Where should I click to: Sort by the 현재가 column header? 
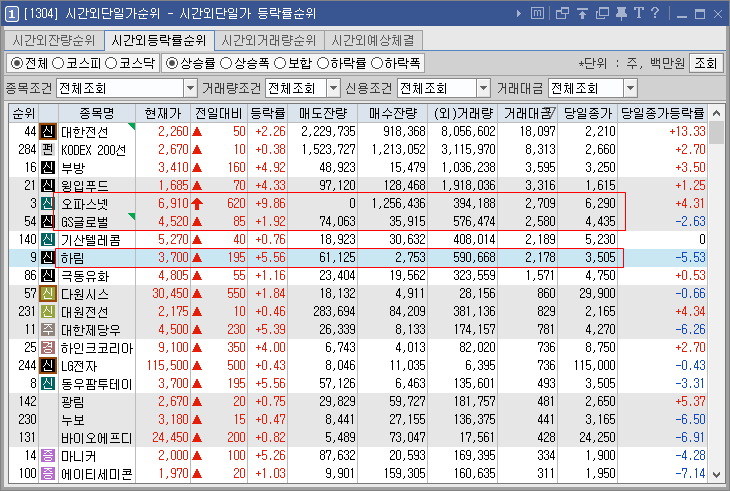point(163,113)
